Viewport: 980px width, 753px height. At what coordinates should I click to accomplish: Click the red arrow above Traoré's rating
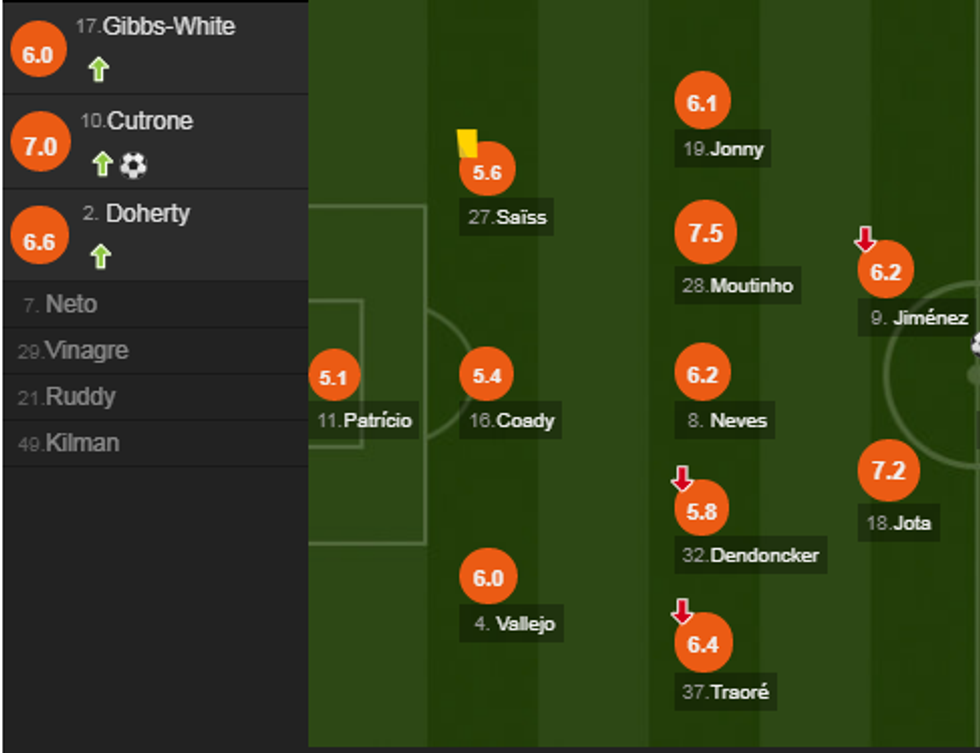[x=682, y=611]
